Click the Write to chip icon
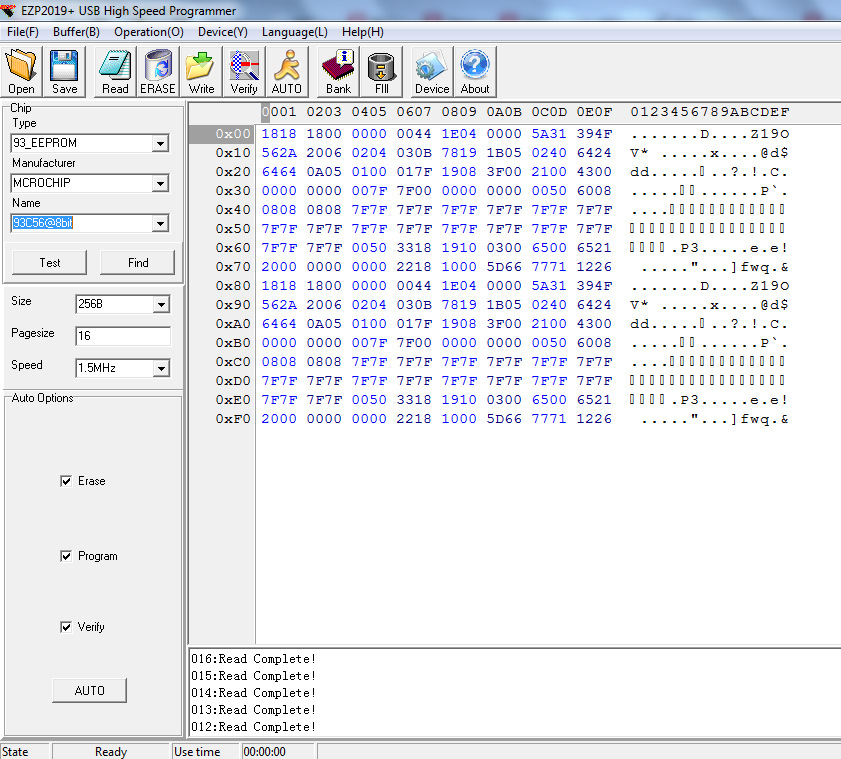Image resolution: width=841 pixels, height=759 pixels. point(201,71)
